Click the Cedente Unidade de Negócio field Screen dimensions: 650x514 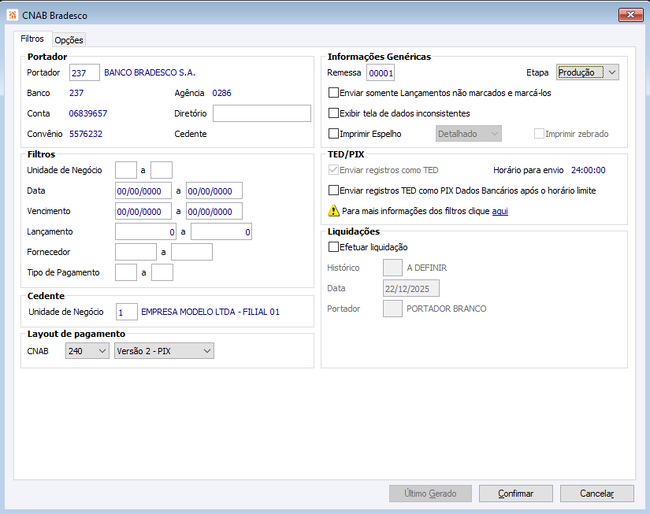coord(126,312)
